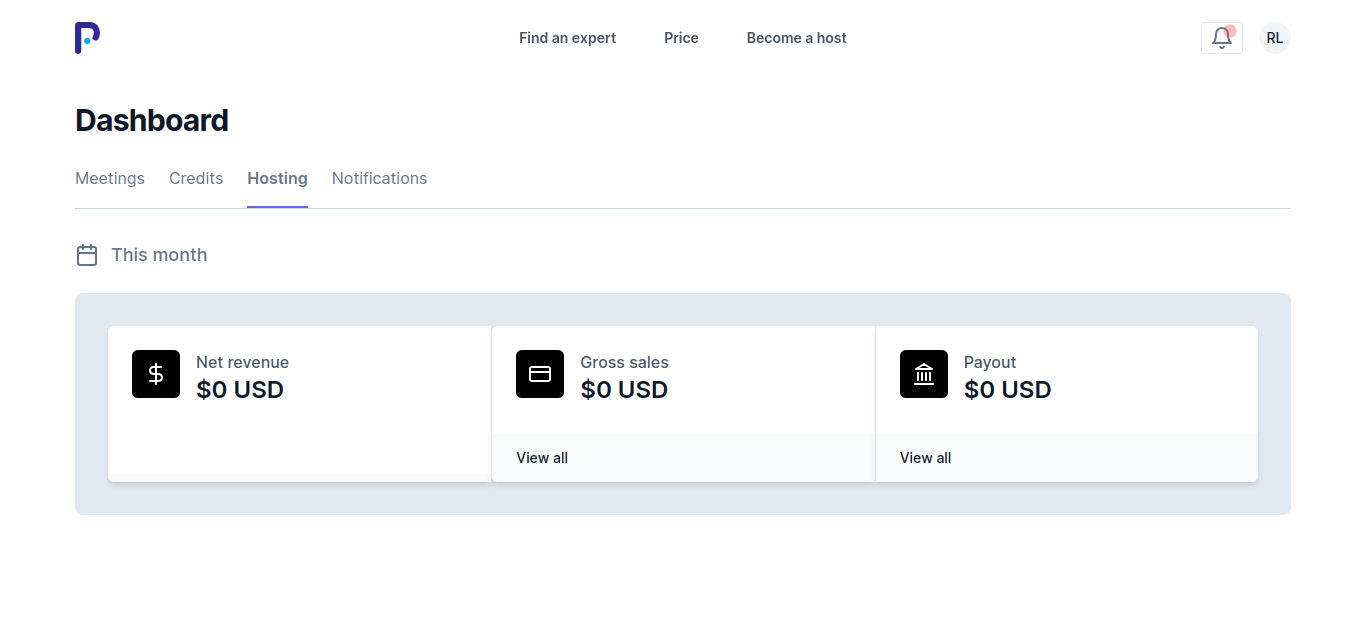The height and width of the screenshot is (628, 1365).
Task: Open the Price page link
Action: coord(681,38)
